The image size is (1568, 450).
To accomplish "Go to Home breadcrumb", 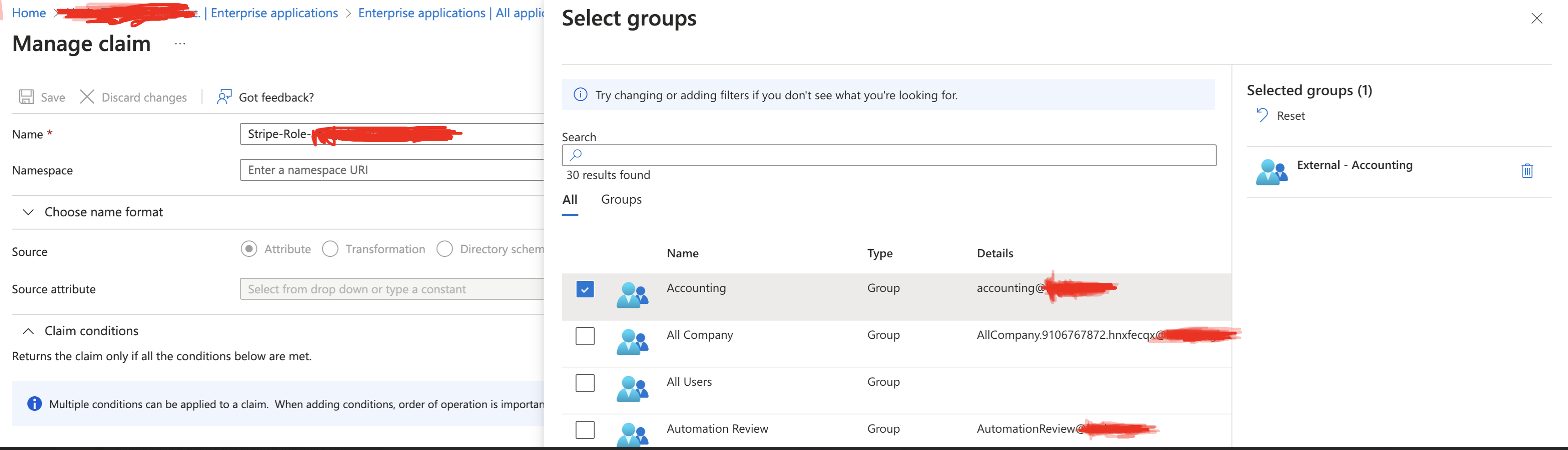I will pos(29,13).
